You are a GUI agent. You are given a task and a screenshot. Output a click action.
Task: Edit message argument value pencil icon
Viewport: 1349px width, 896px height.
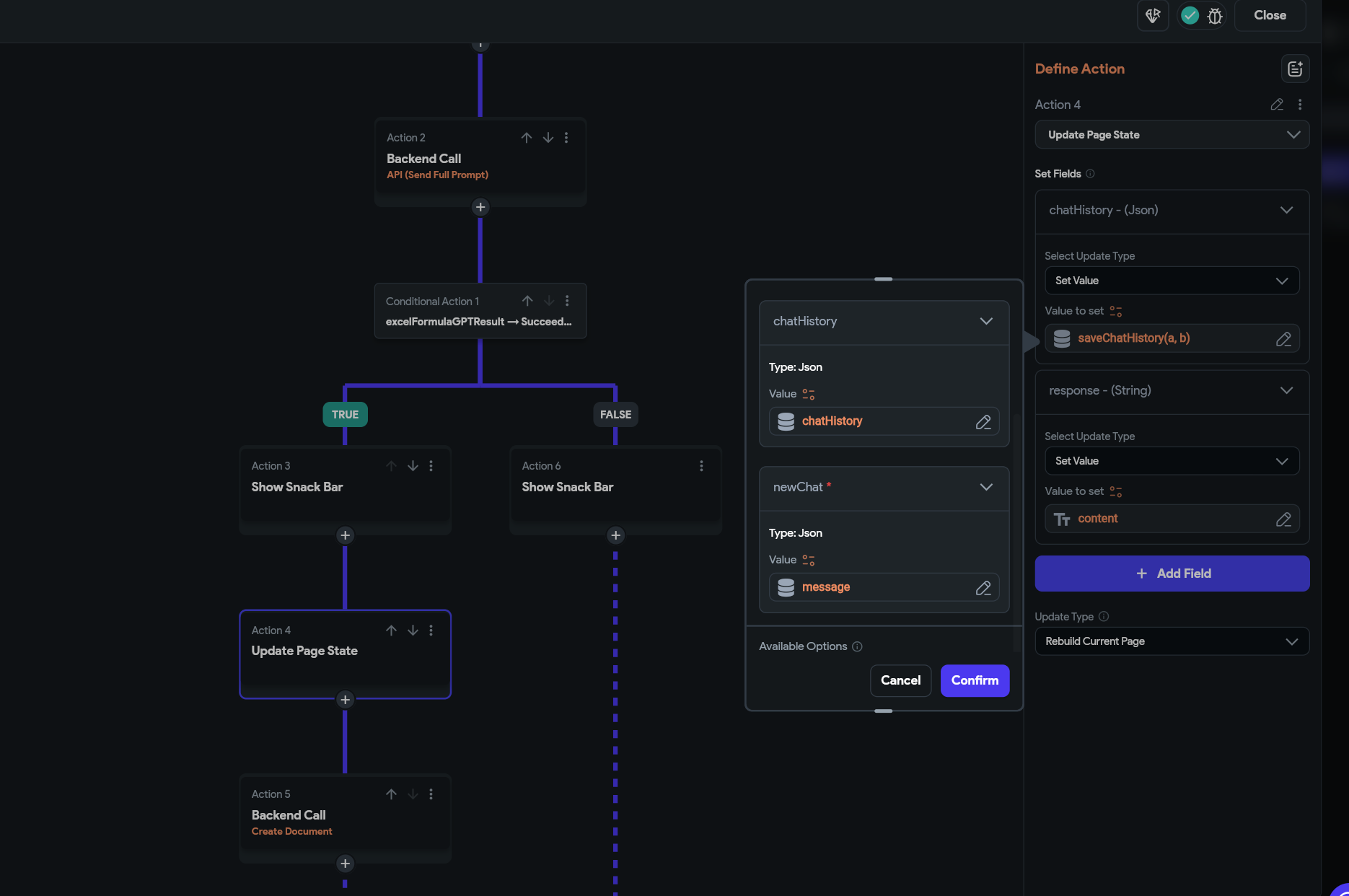(983, 588)
